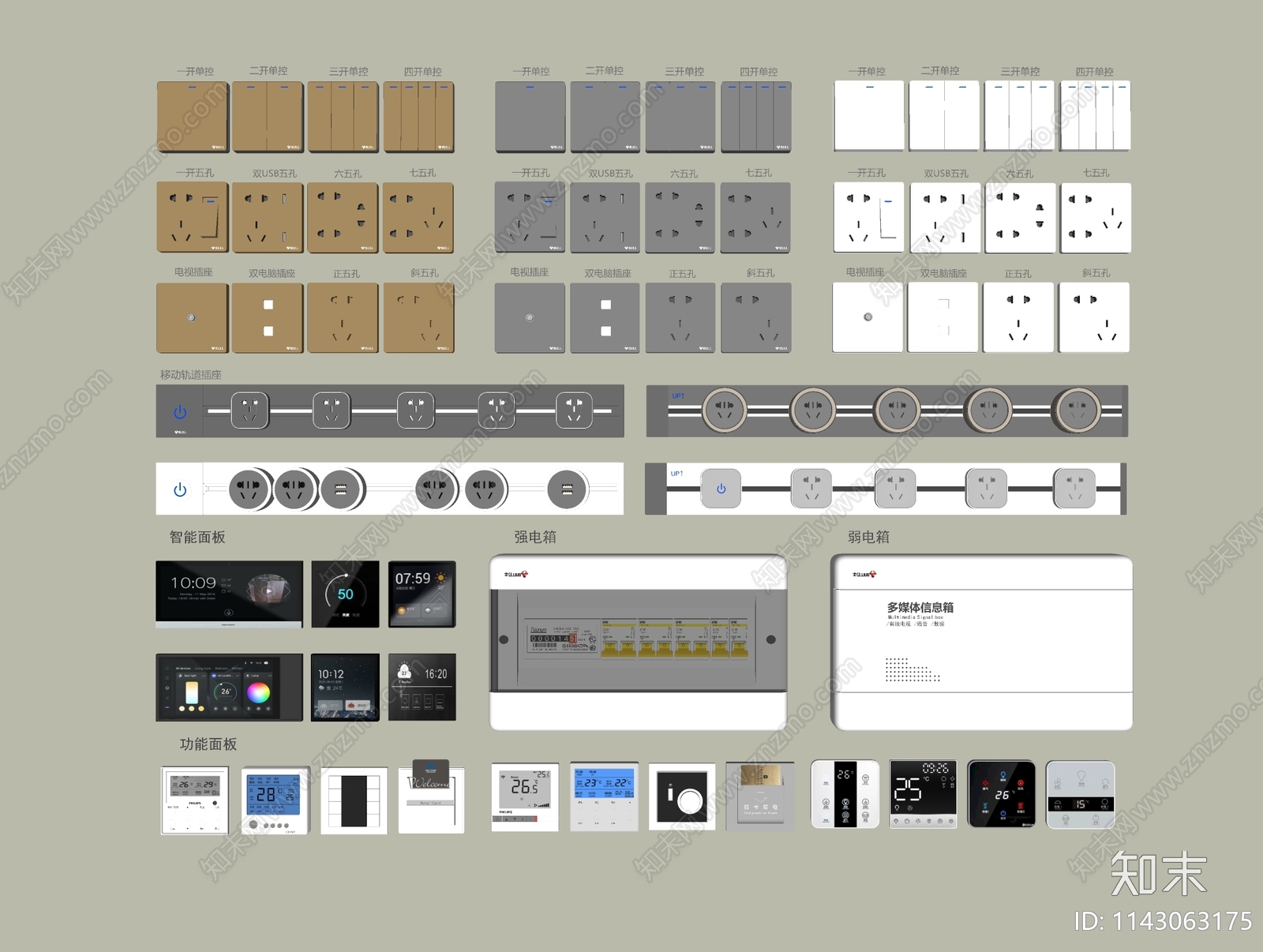
Task: Select the gold 一开单控 single-gang switch
Action: coord(193,117)
